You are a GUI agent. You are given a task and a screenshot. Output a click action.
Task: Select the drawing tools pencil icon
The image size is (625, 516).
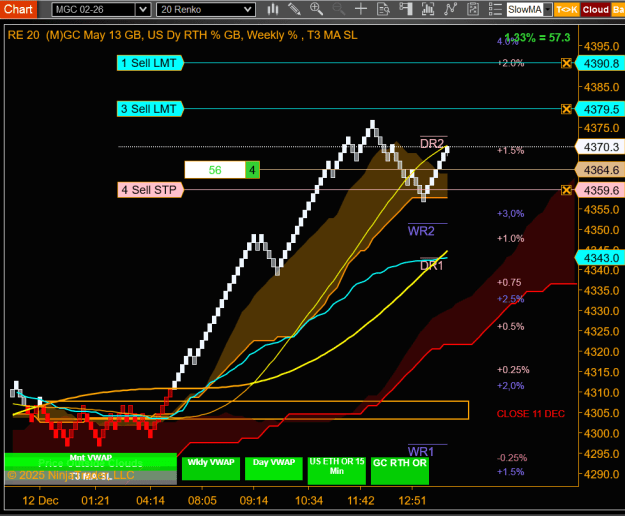coord(294,9)
